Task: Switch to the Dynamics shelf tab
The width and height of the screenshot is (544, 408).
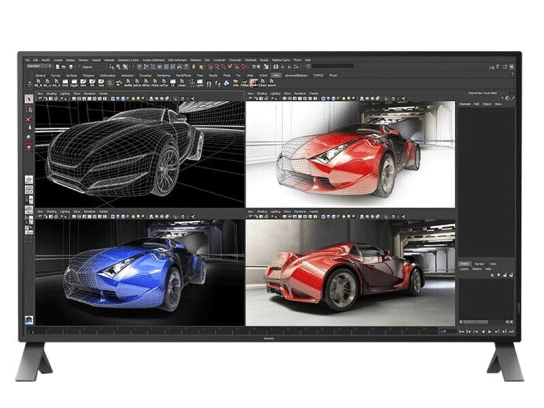Action: 145,75
